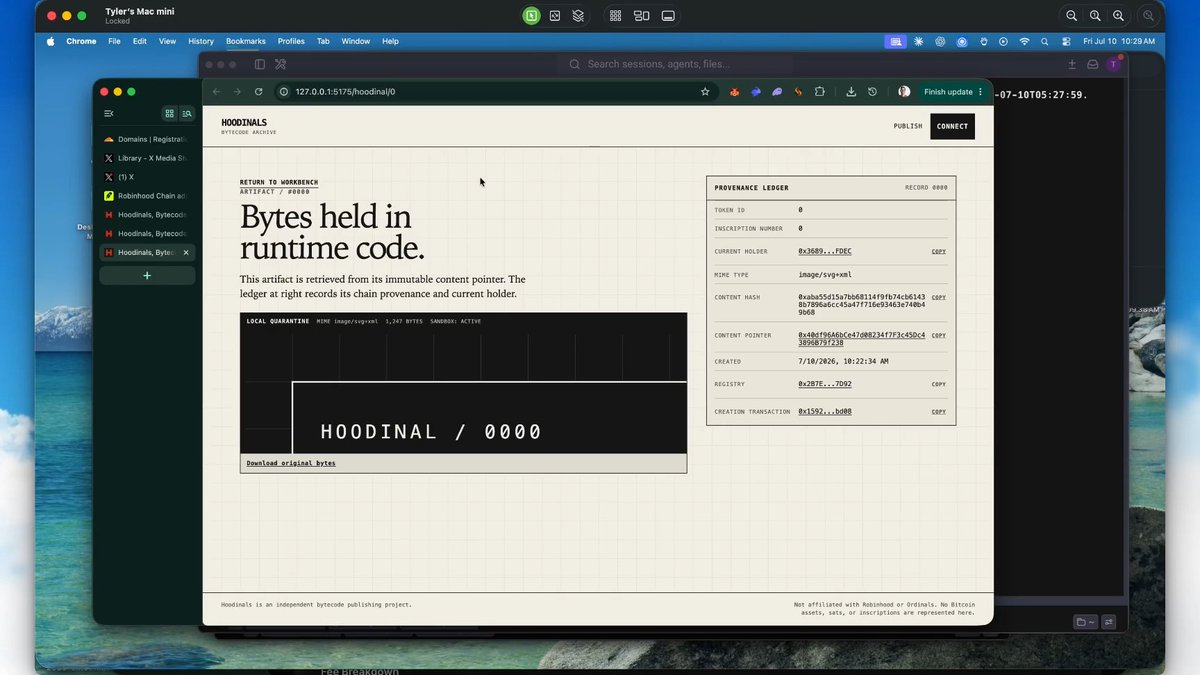Open the File menu
The width and height of the screenshot is (1200, 675).
tap(114, 41)
